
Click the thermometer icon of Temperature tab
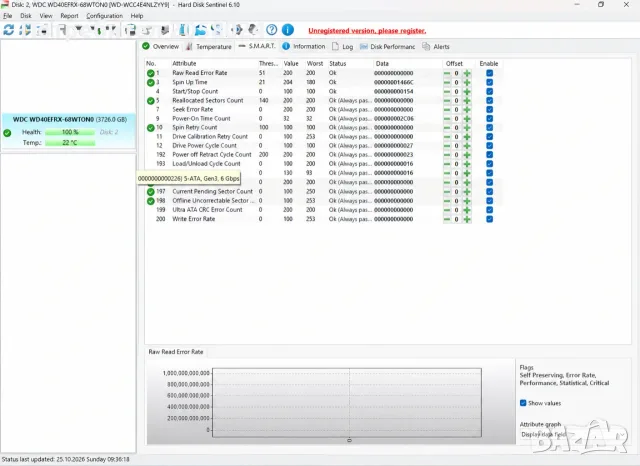coord(189,47)
